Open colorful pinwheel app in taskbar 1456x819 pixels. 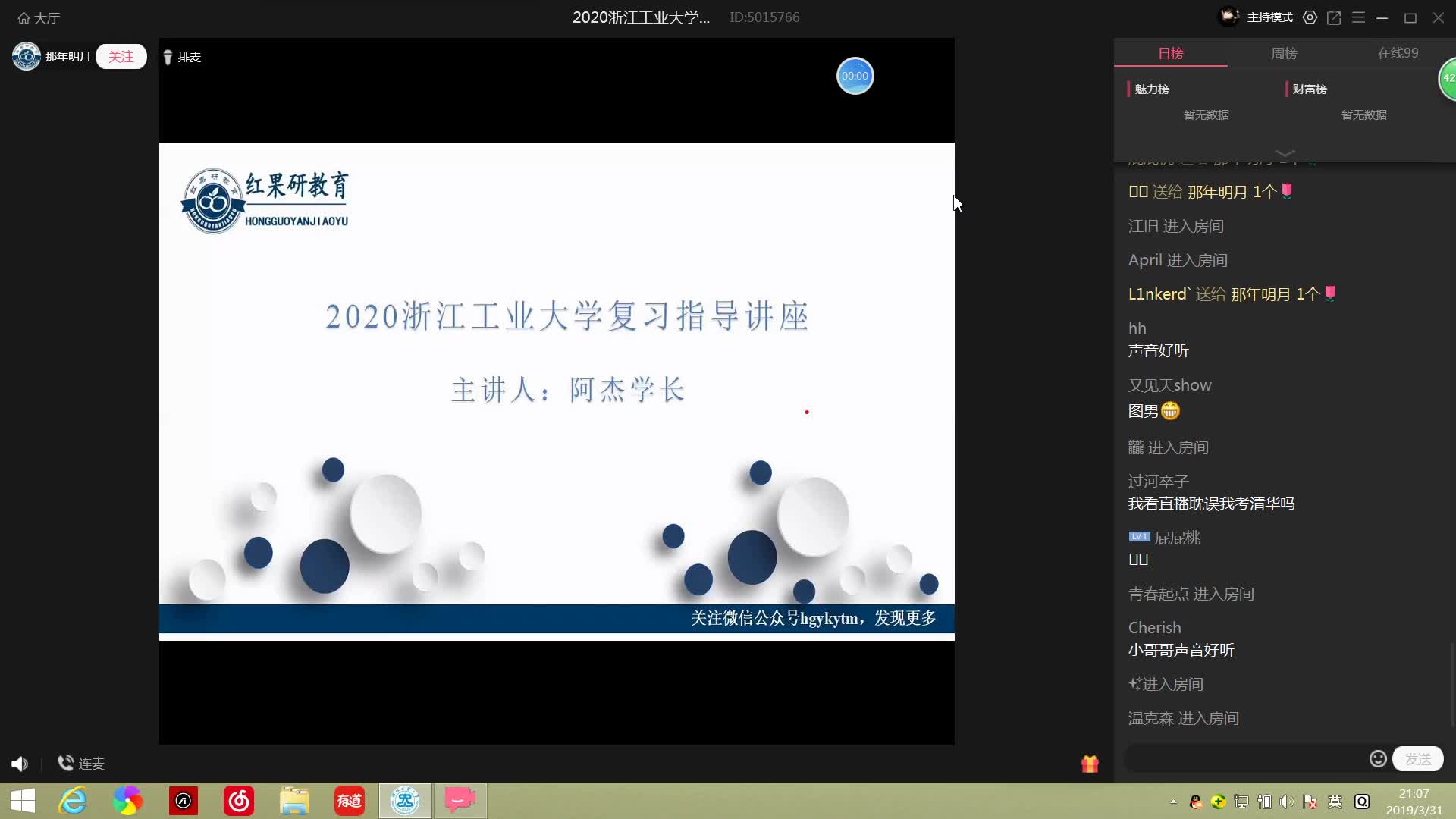pos(127,801)
